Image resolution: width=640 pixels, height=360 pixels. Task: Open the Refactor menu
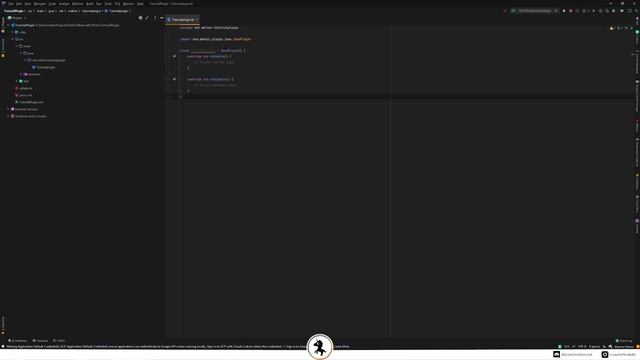78,4
